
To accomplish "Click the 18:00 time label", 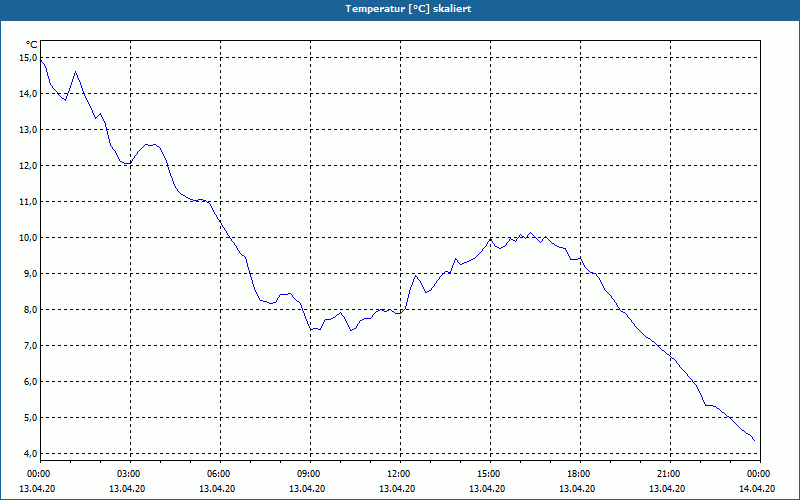I will [x=580, y=474].
